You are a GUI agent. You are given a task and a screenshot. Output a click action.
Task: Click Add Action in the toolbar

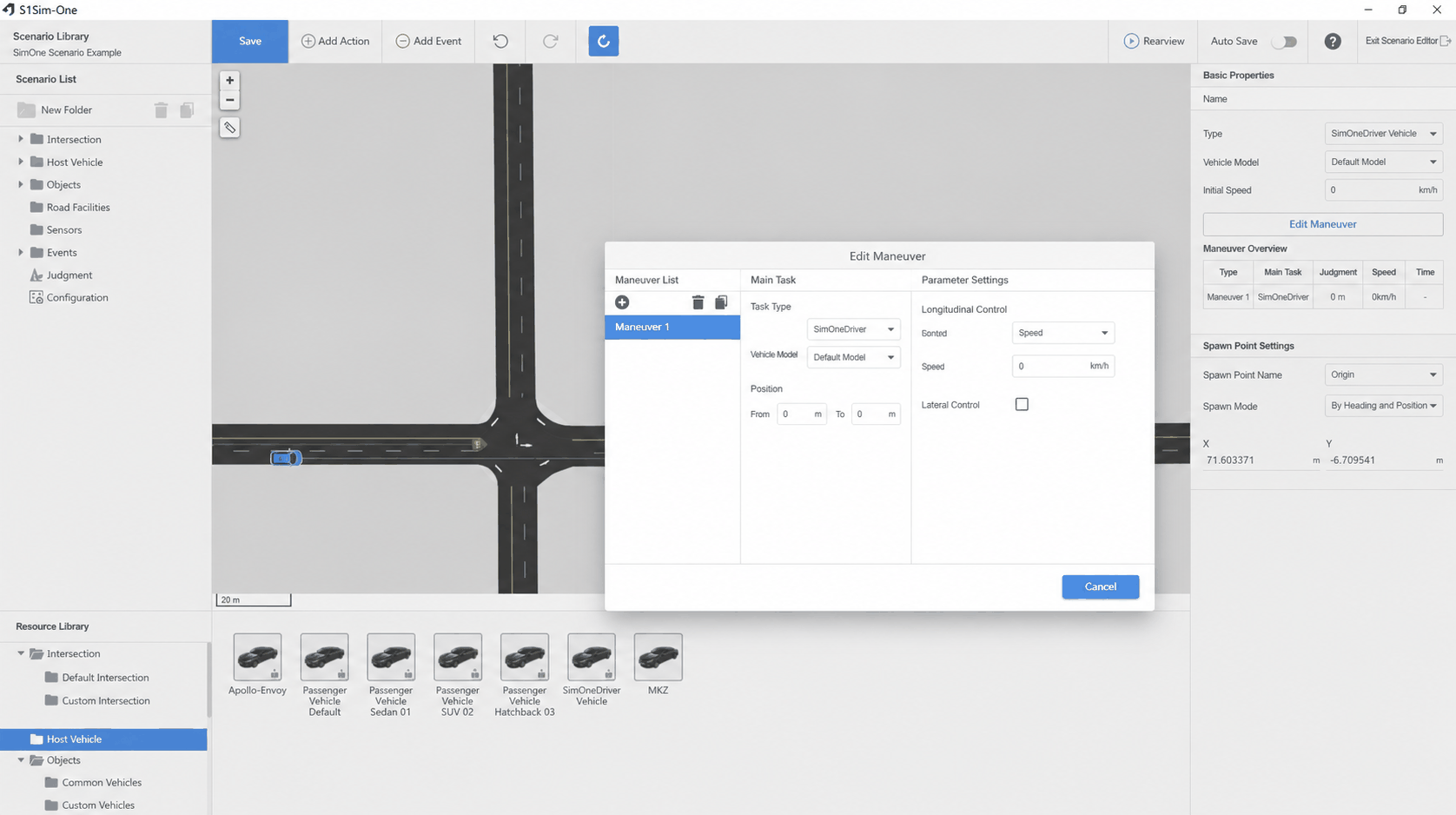click(335, 41)
